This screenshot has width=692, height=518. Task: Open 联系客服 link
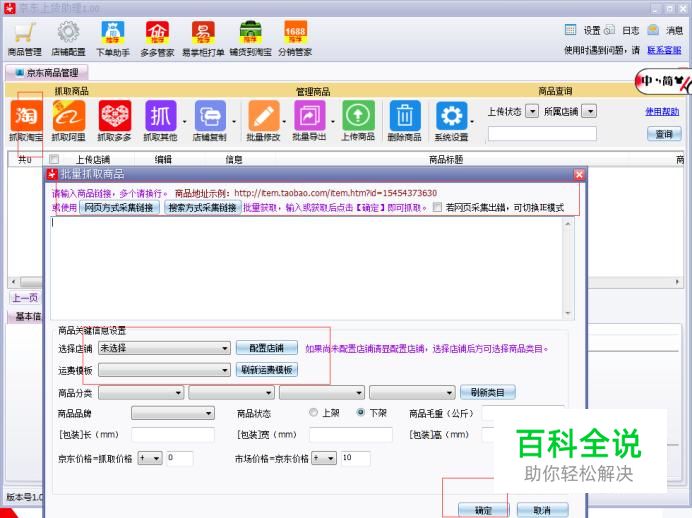click(x=664, y=50)
